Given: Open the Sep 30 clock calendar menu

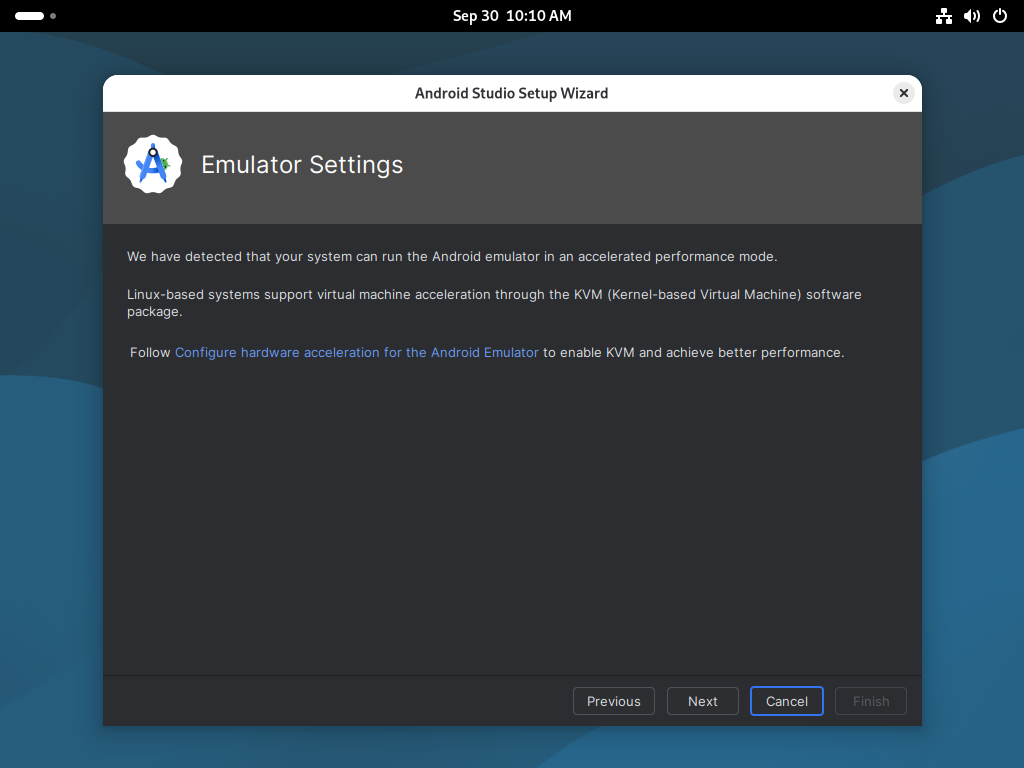Looking at the screenshot, I should [512, 16].
